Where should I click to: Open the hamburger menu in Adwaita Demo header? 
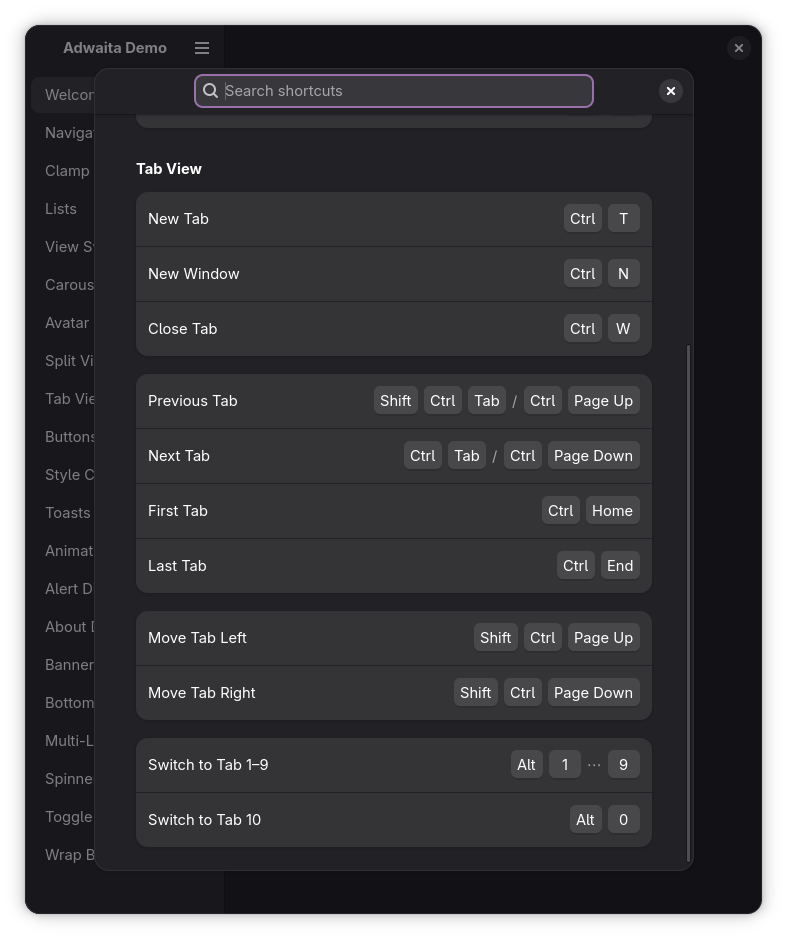[x=202, y=48]
